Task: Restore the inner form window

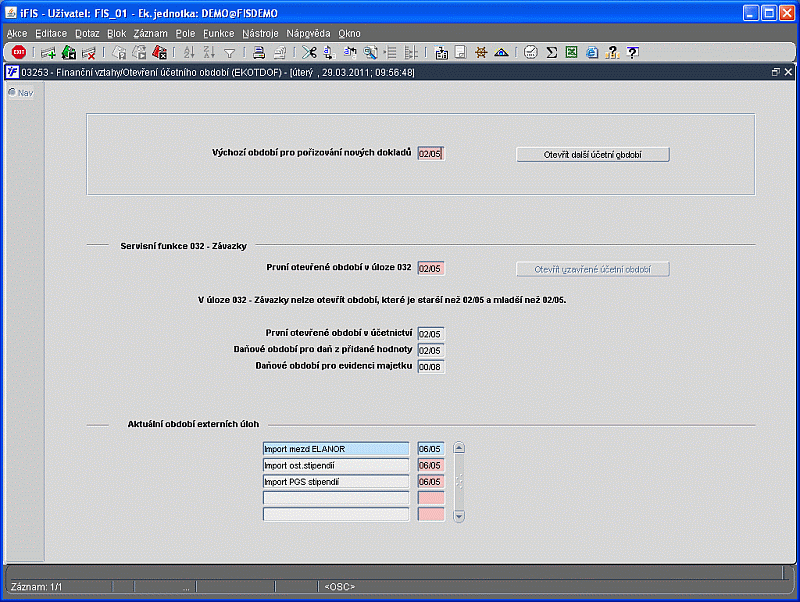Action: pos(776,72)
